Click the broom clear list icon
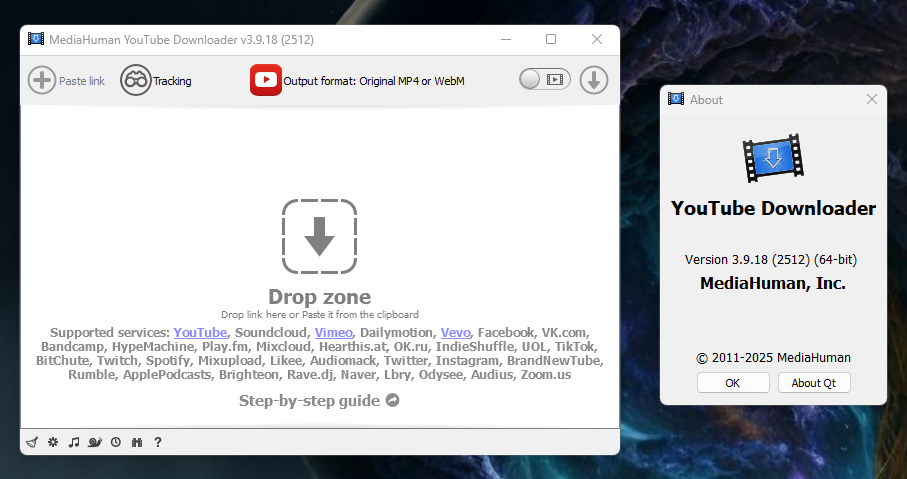The height and width of the screenshot is (479, 907). tap(32, 443)
